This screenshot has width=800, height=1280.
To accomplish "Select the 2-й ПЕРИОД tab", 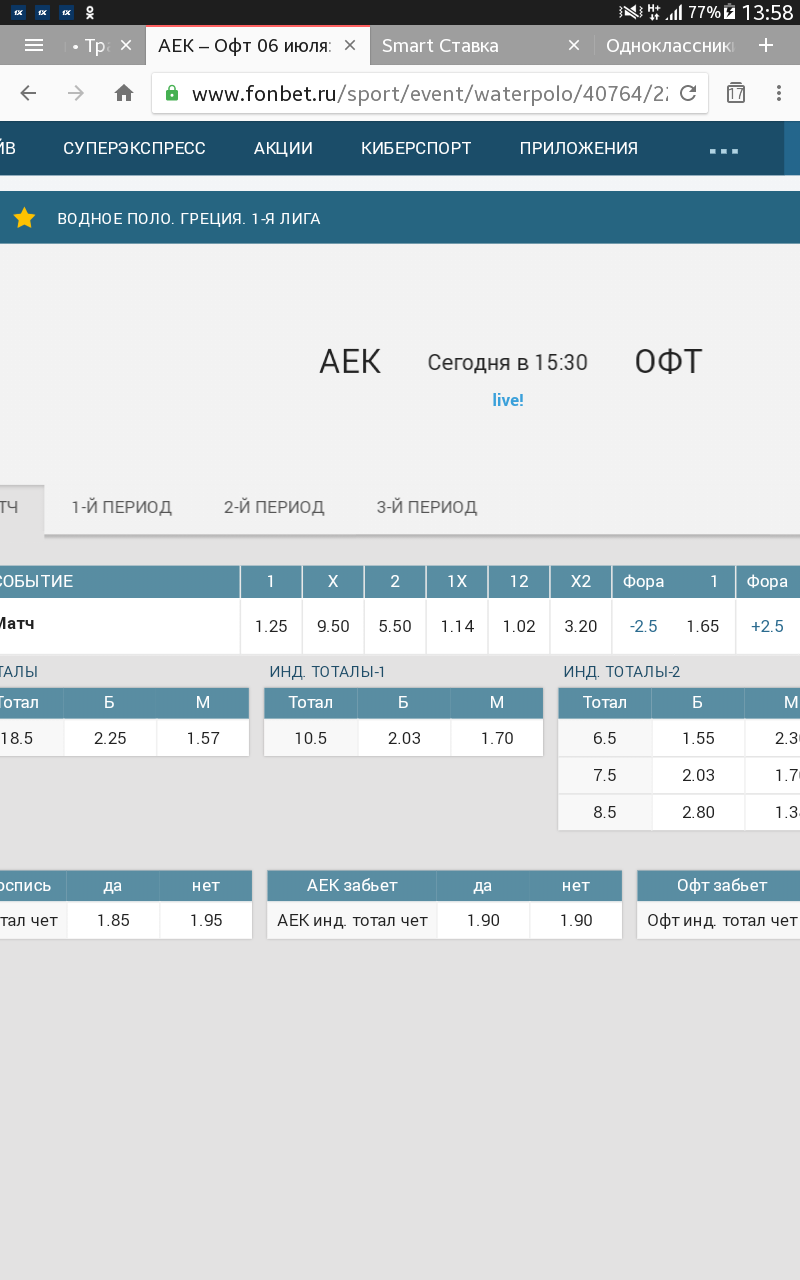I will tap(274, 507).
